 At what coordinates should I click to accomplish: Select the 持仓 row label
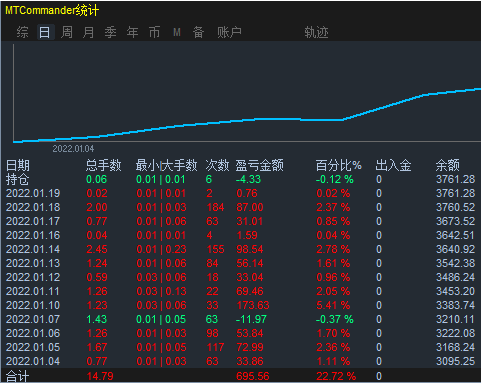[18, 179]
